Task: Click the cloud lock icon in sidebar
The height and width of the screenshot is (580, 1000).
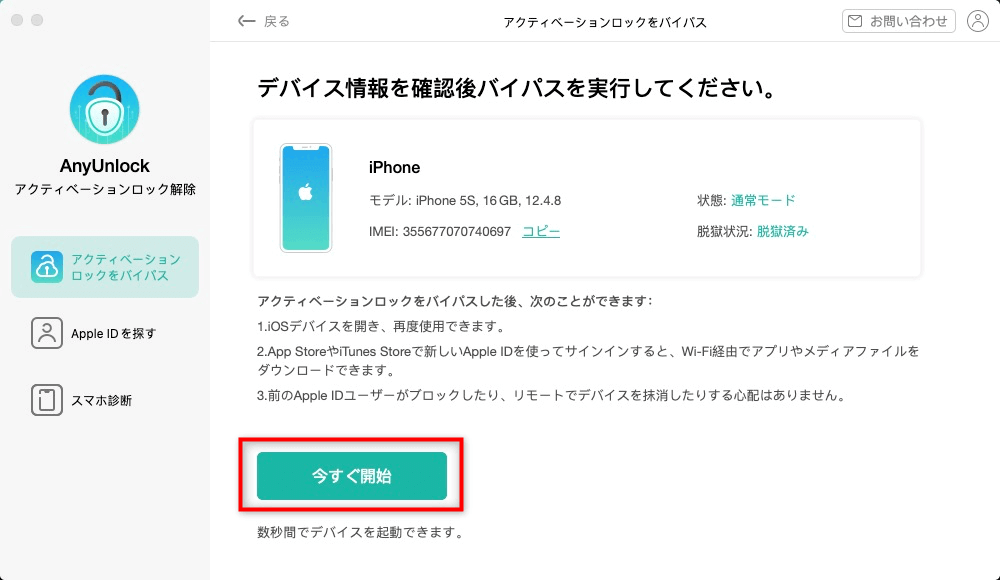Action: 48,267
